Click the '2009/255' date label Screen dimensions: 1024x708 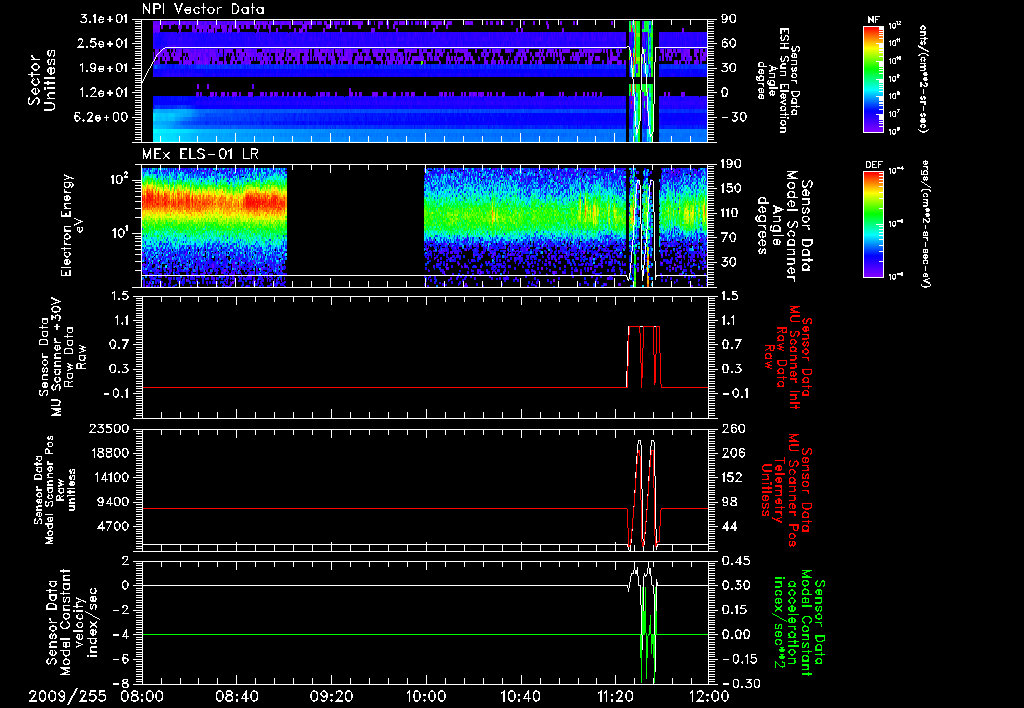67,696
